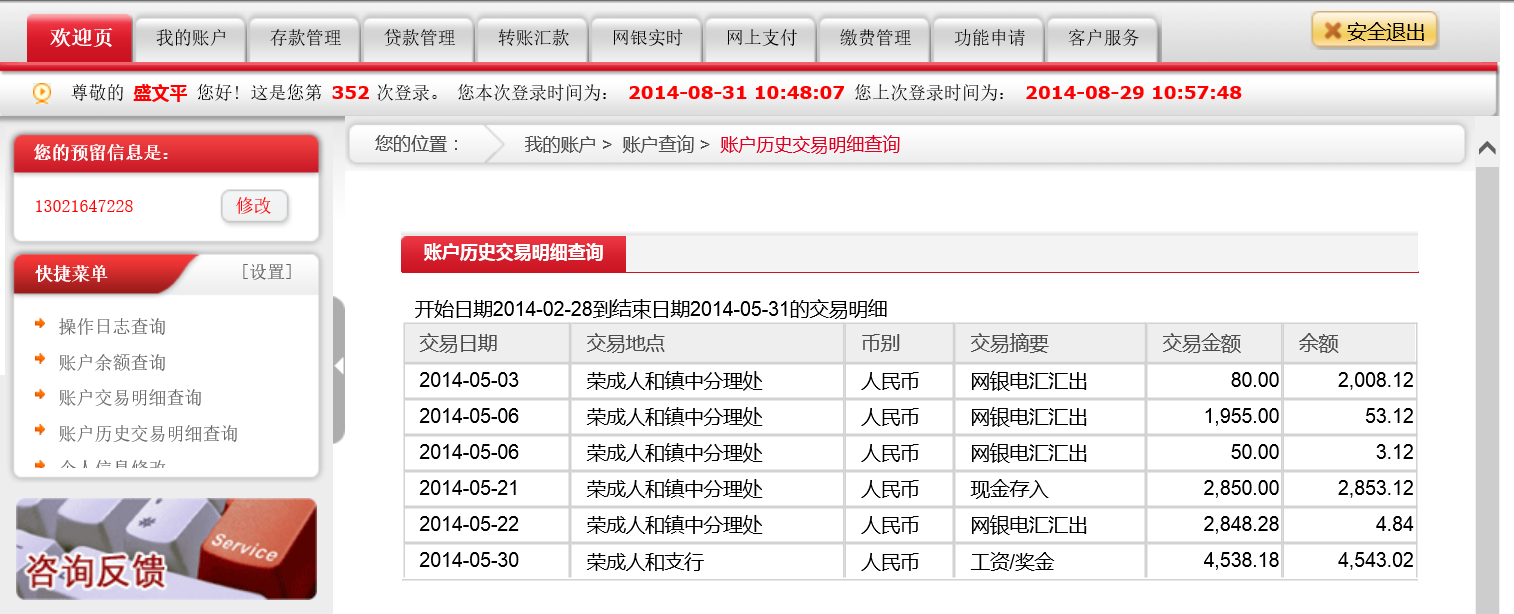Screen dimensions: 1514x614
Task: Open 快捷菜单 [设置] link
Action: (x=267, y=272)
